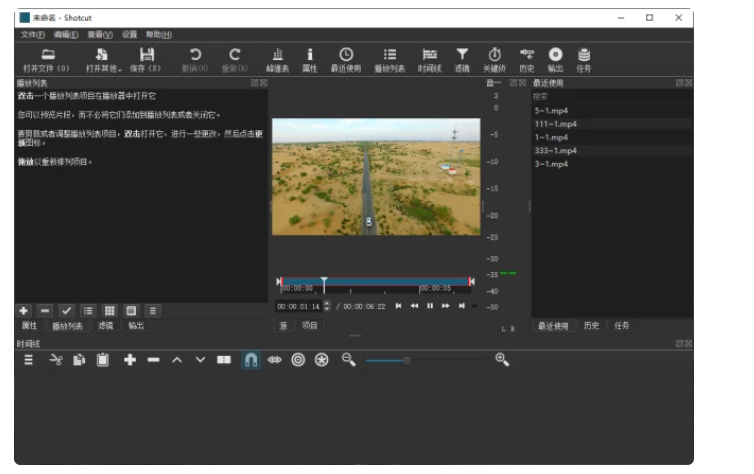Click the timeline zoom-out magnifier icon
Screen dimensions: 754x474
349,360
